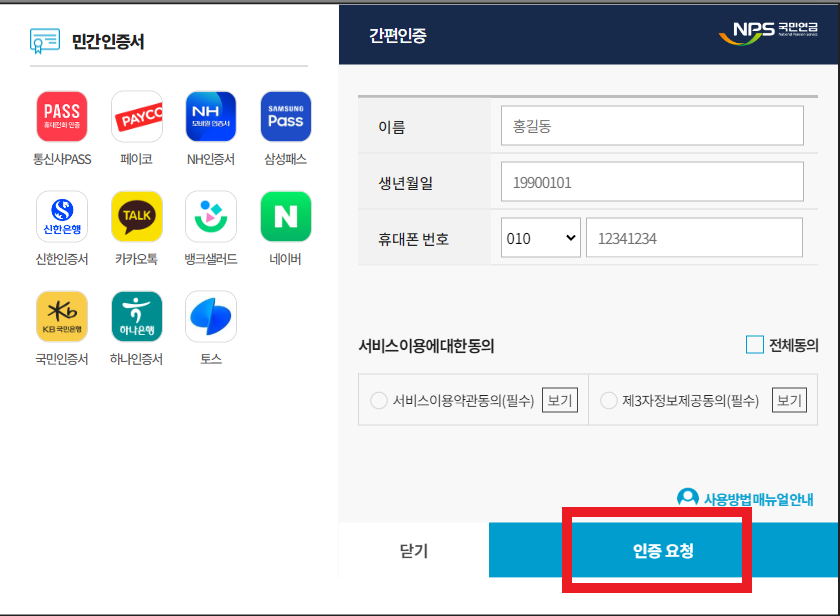Select the 서비스이용약관동의(필수) radio button
The height and width of the screenshot is (616, 840).
pyautogui.click(x=379, y=400)
